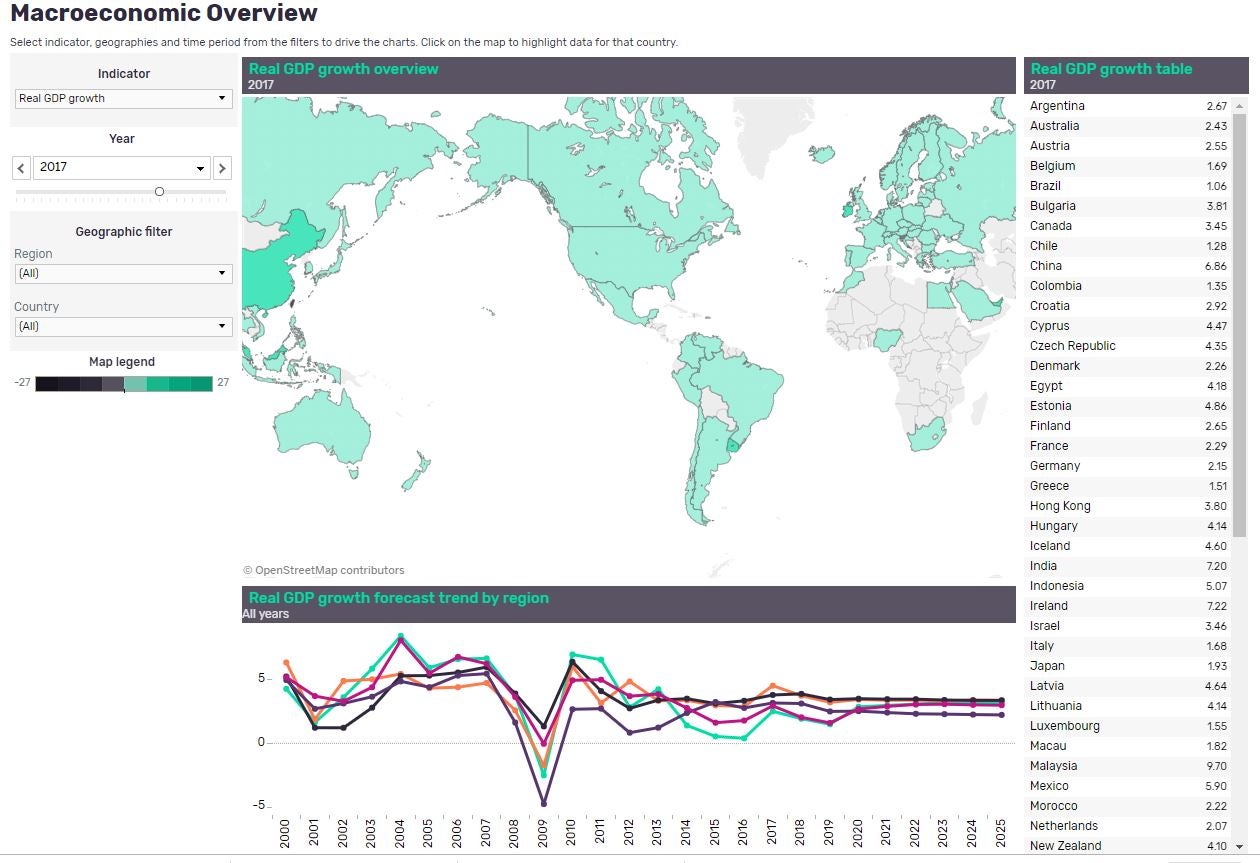Screen dimensions: 1260x863
Task: Click the India row in the table
Action: click(1128, 566)
